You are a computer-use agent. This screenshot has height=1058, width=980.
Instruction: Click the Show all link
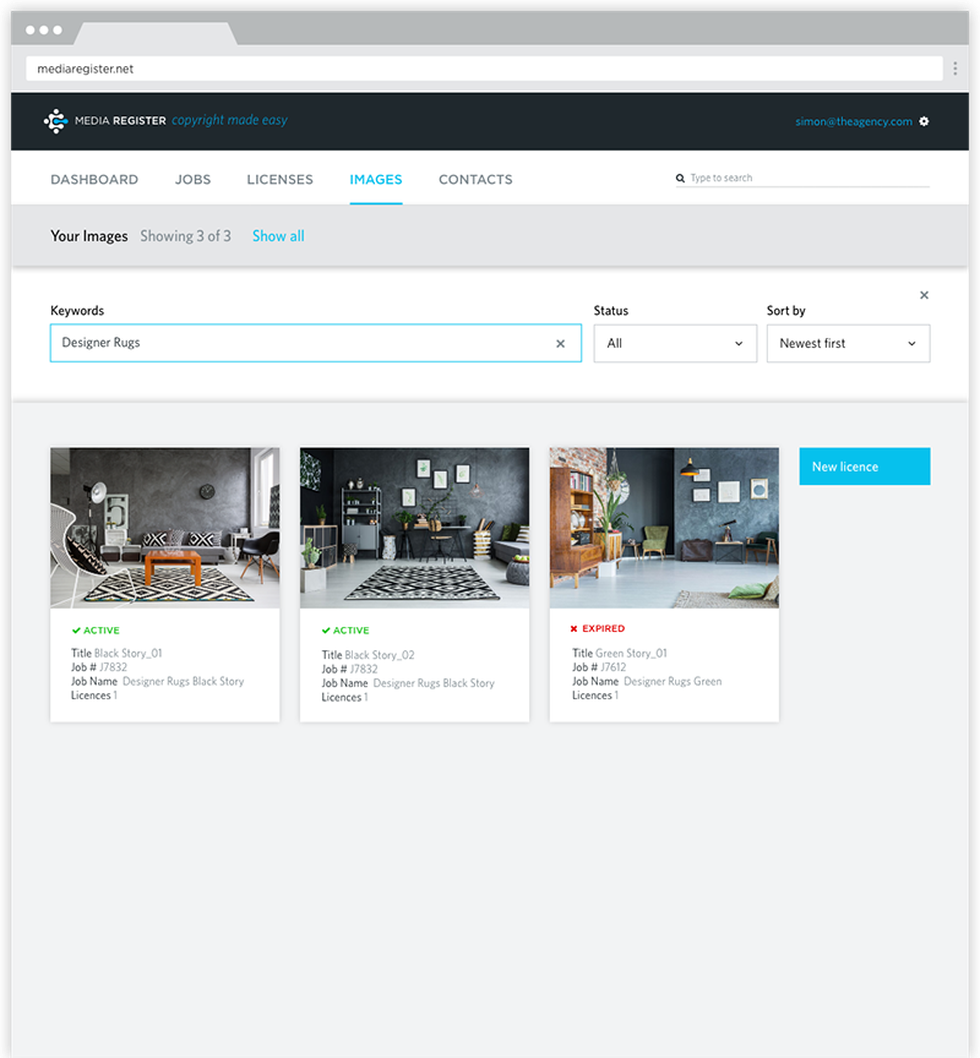point(278,236)
